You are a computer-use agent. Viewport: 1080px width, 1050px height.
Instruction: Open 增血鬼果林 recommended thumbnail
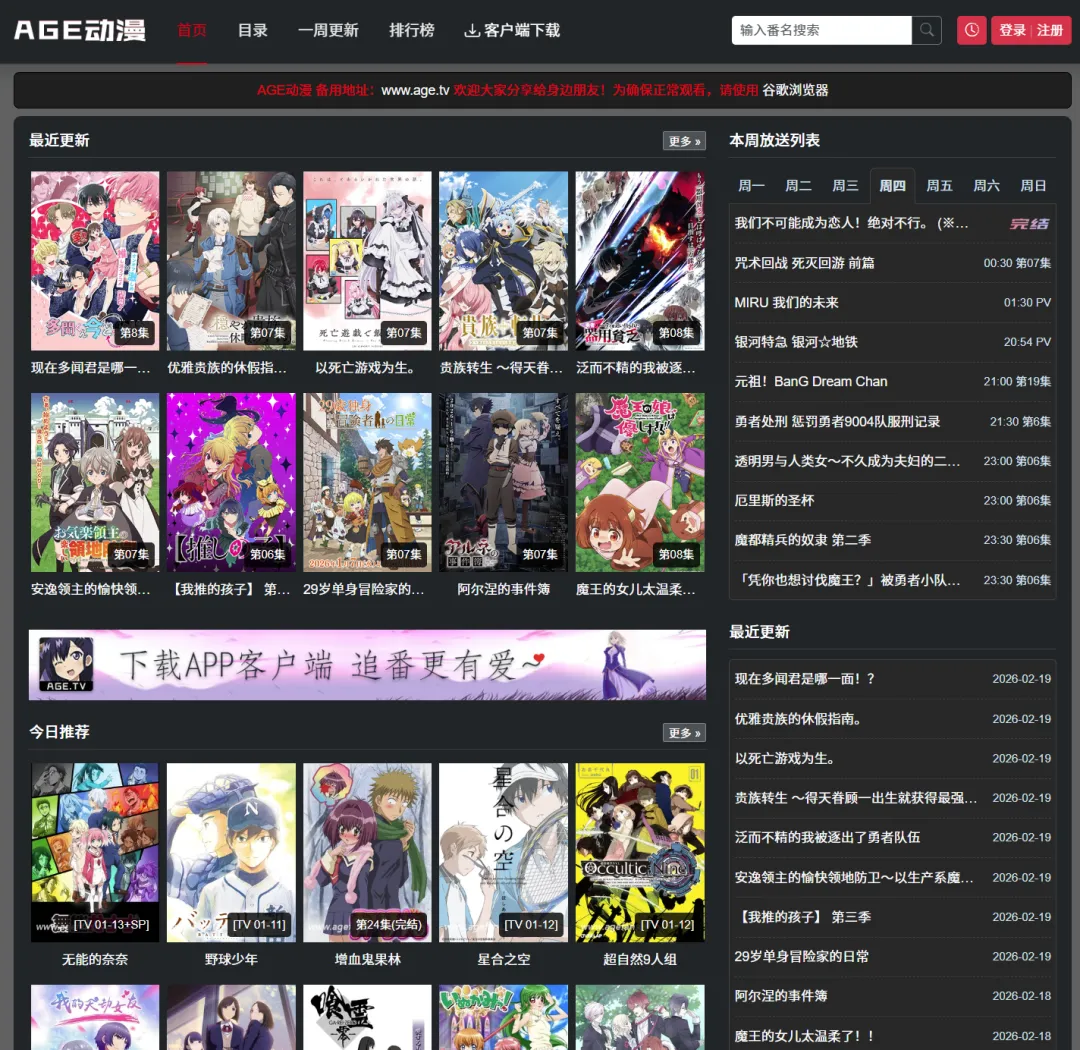(x=367, y=852)
